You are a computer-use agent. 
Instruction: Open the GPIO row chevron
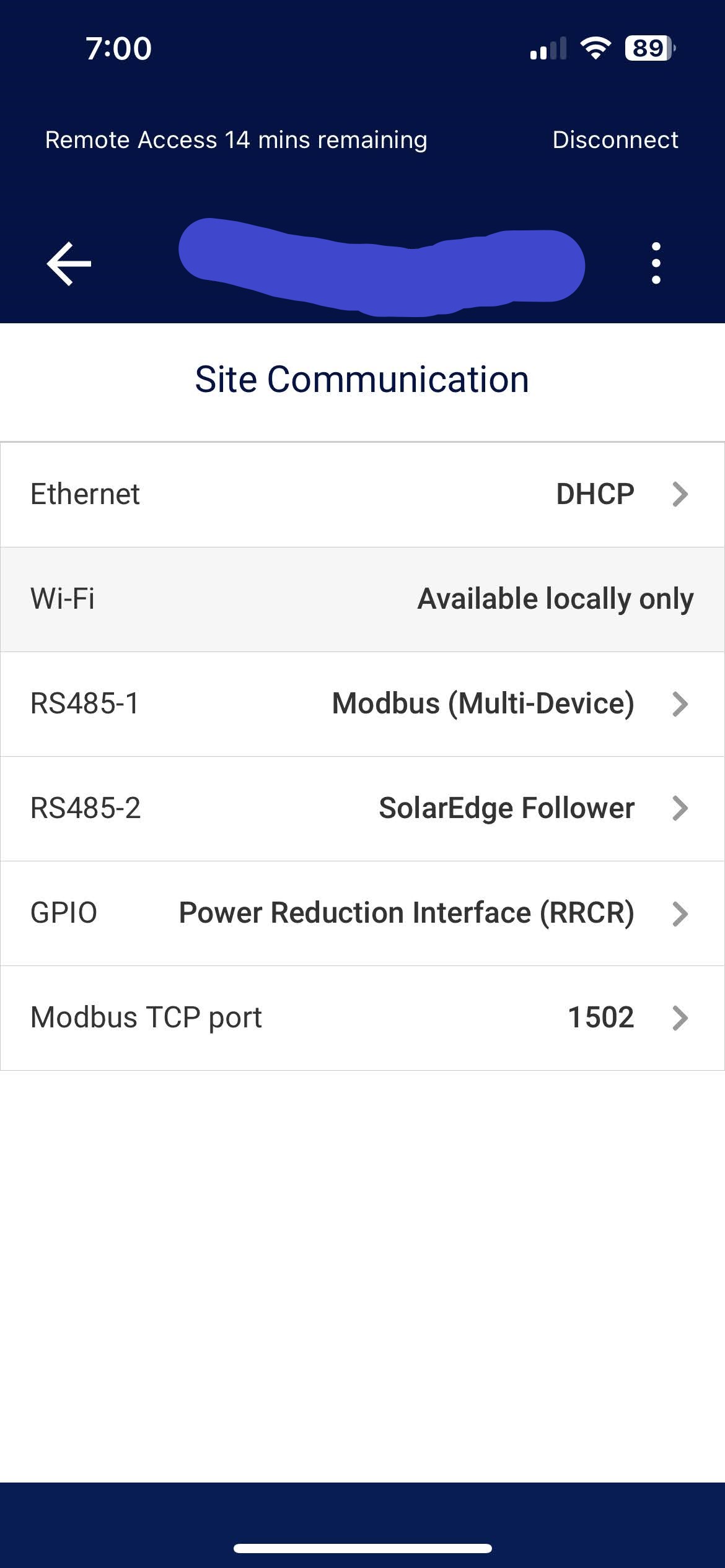pyautogui.click(x=680, y=913)
